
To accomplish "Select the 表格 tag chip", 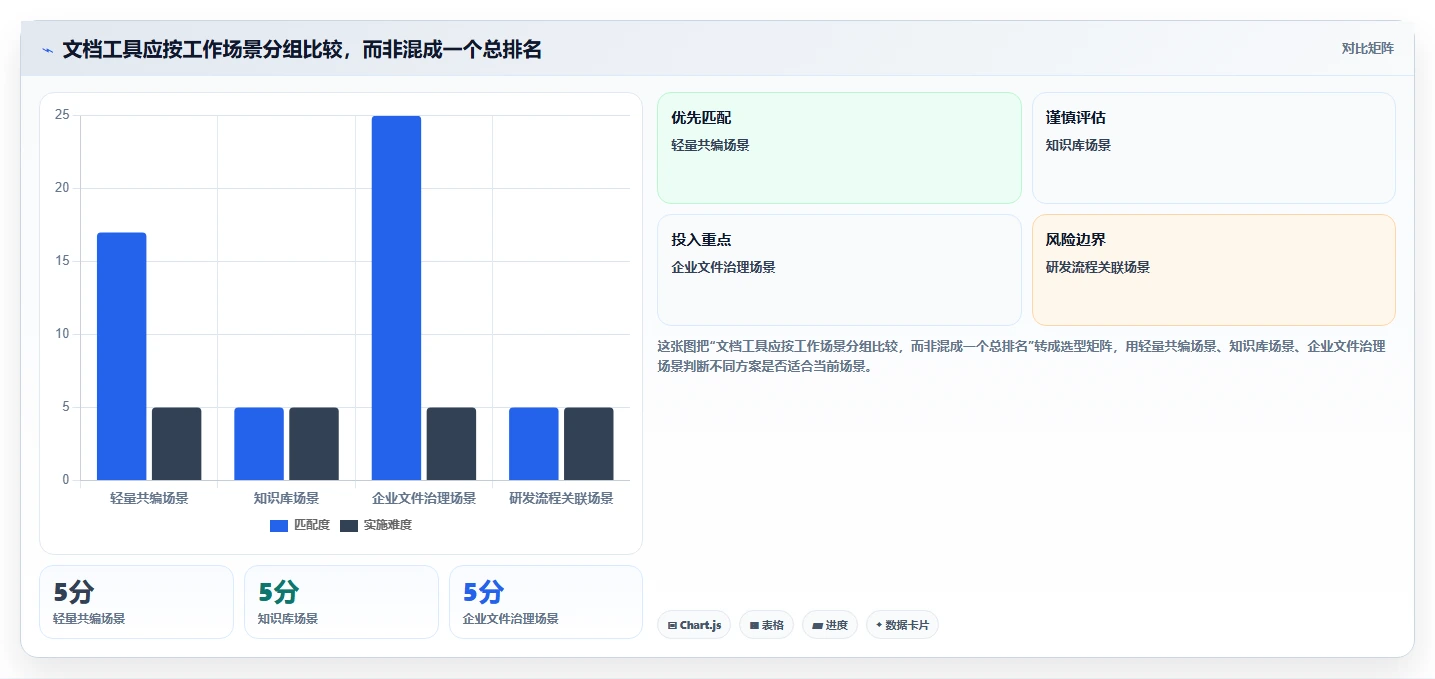I will (x=766, y=625).
